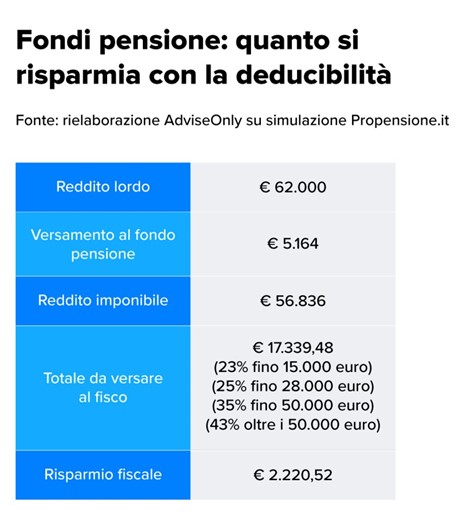Click the word 'deducibilità' in the title

(x=313, y=74)
